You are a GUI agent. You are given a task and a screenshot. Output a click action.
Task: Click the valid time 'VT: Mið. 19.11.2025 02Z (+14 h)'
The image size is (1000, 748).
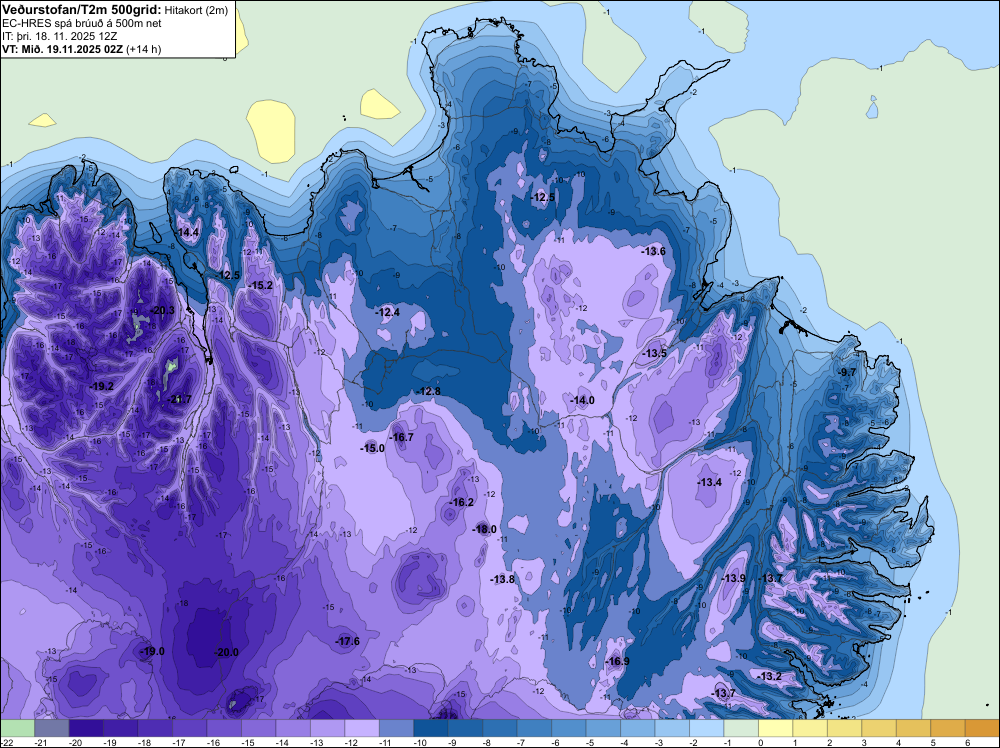click(82, 49)
